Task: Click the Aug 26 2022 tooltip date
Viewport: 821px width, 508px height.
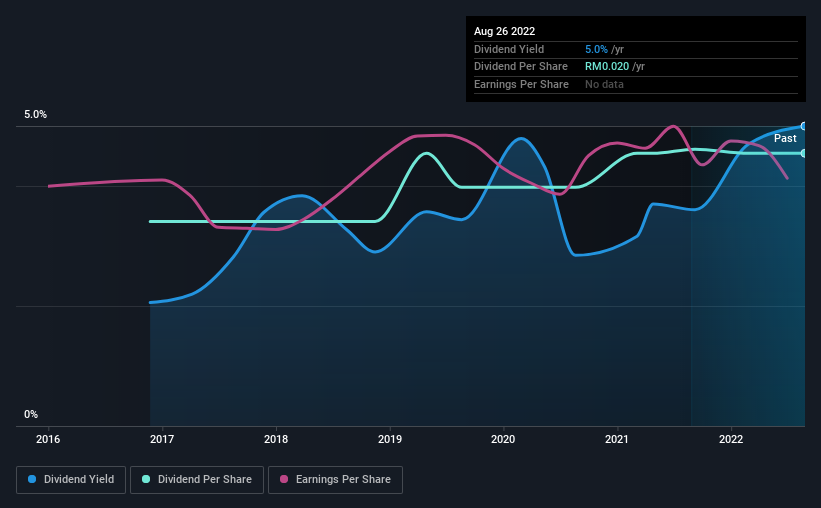Action: 504,31
